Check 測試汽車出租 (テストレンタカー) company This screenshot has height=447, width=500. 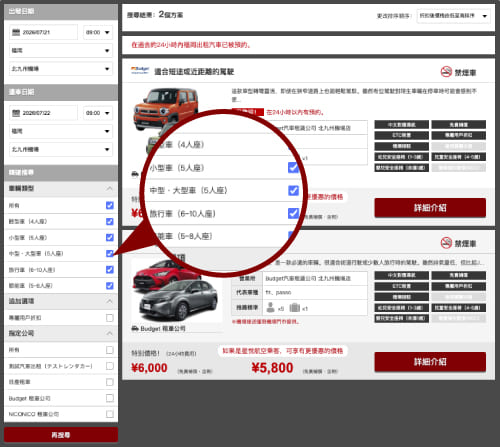[x=110, y=366]
